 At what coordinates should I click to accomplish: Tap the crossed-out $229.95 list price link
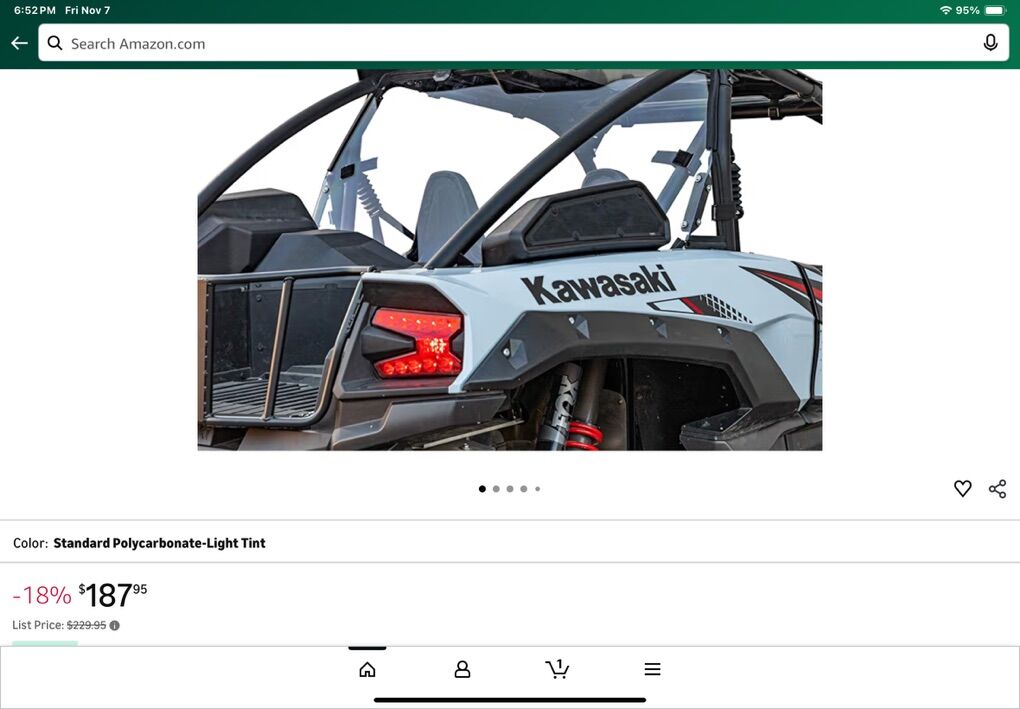point(85,624)
